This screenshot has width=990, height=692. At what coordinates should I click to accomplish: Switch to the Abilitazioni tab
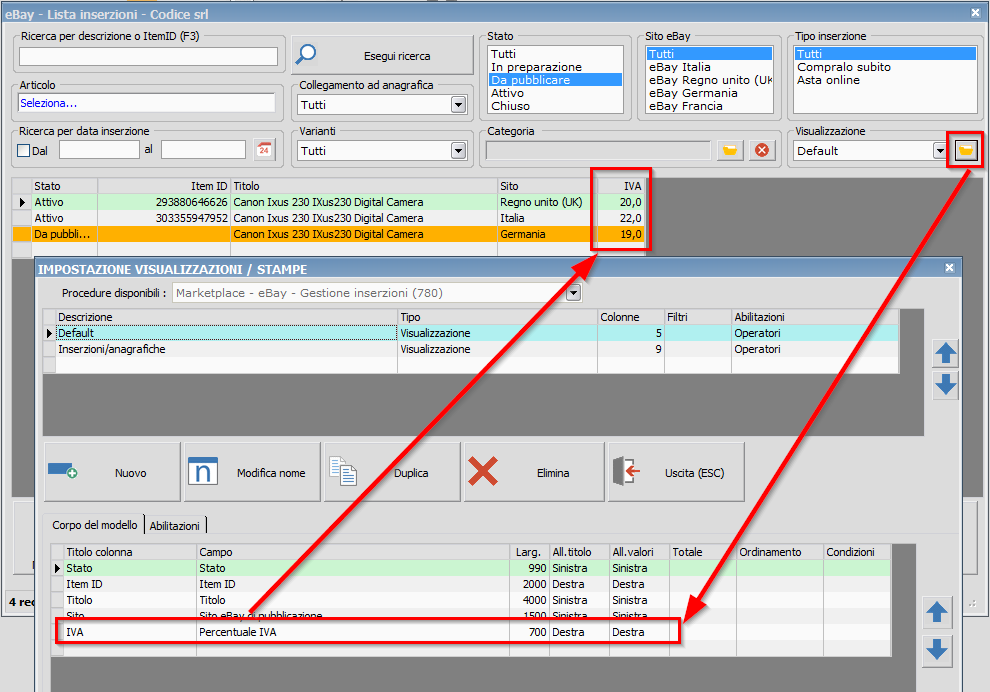click(175, 526)
